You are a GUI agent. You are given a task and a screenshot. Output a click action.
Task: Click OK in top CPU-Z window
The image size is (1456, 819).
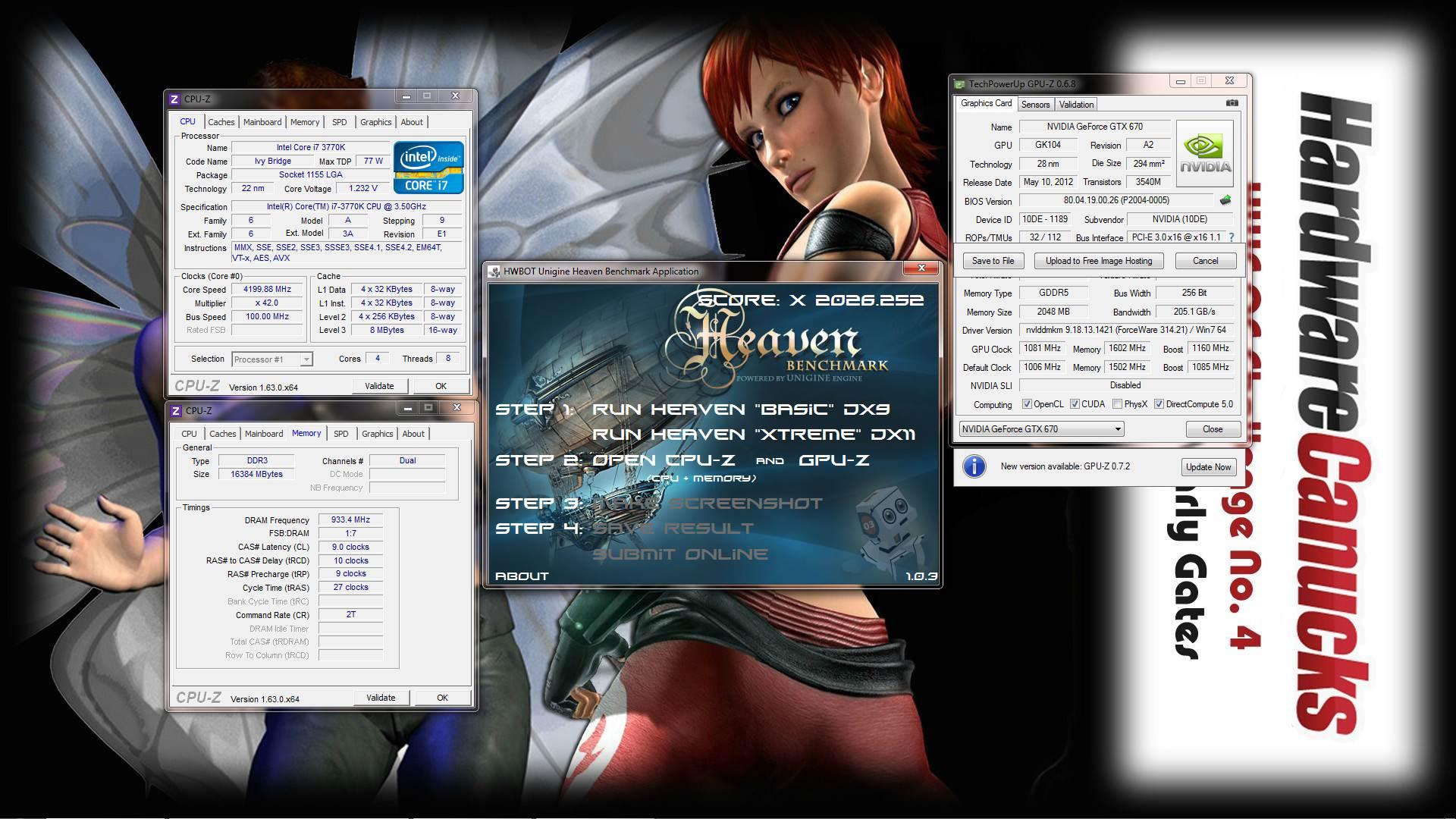(x=441, y=386)
